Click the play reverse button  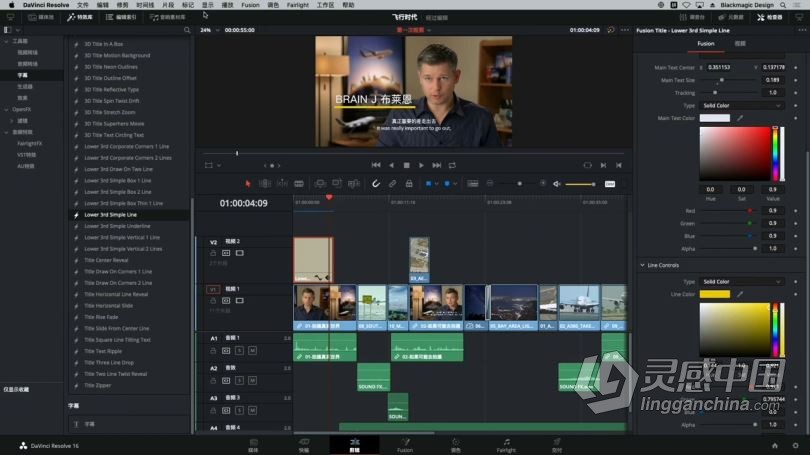[x=391, y=165]
